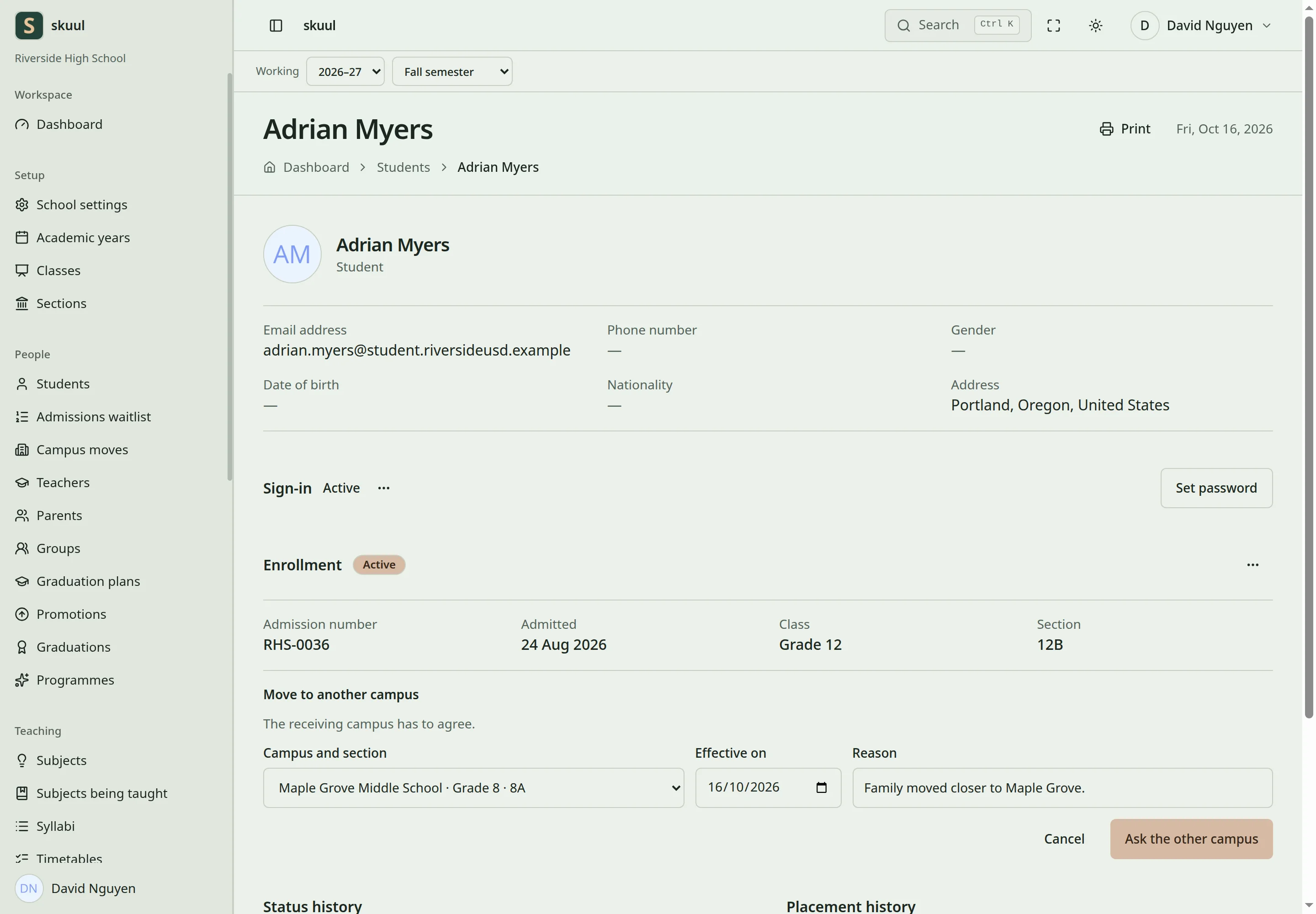Follow the Dashboard breadcrumb link
The width and height of the screenshot is (1316, 914).
[x=316, y=167]
